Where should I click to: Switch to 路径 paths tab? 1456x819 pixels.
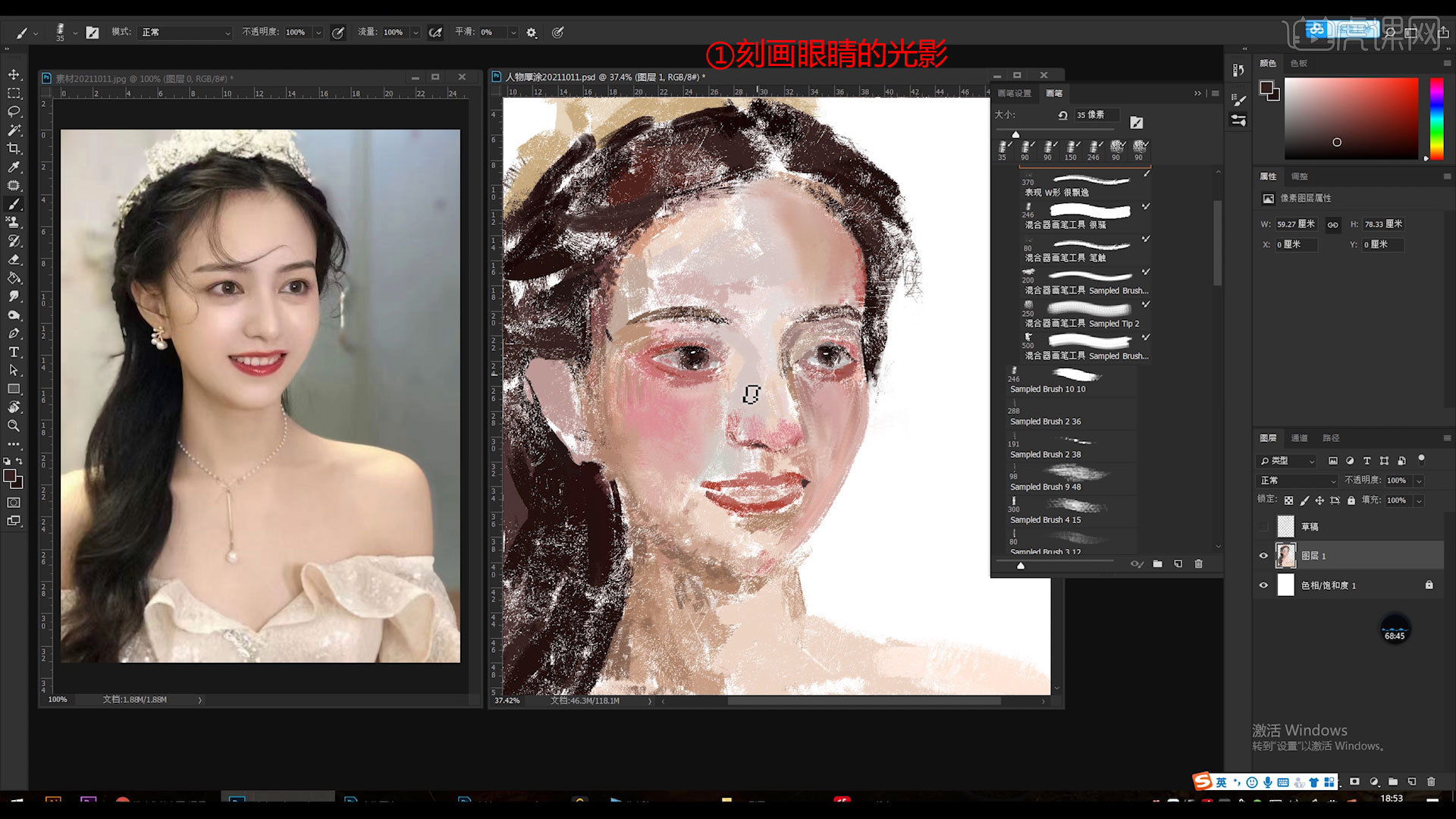1331,438
